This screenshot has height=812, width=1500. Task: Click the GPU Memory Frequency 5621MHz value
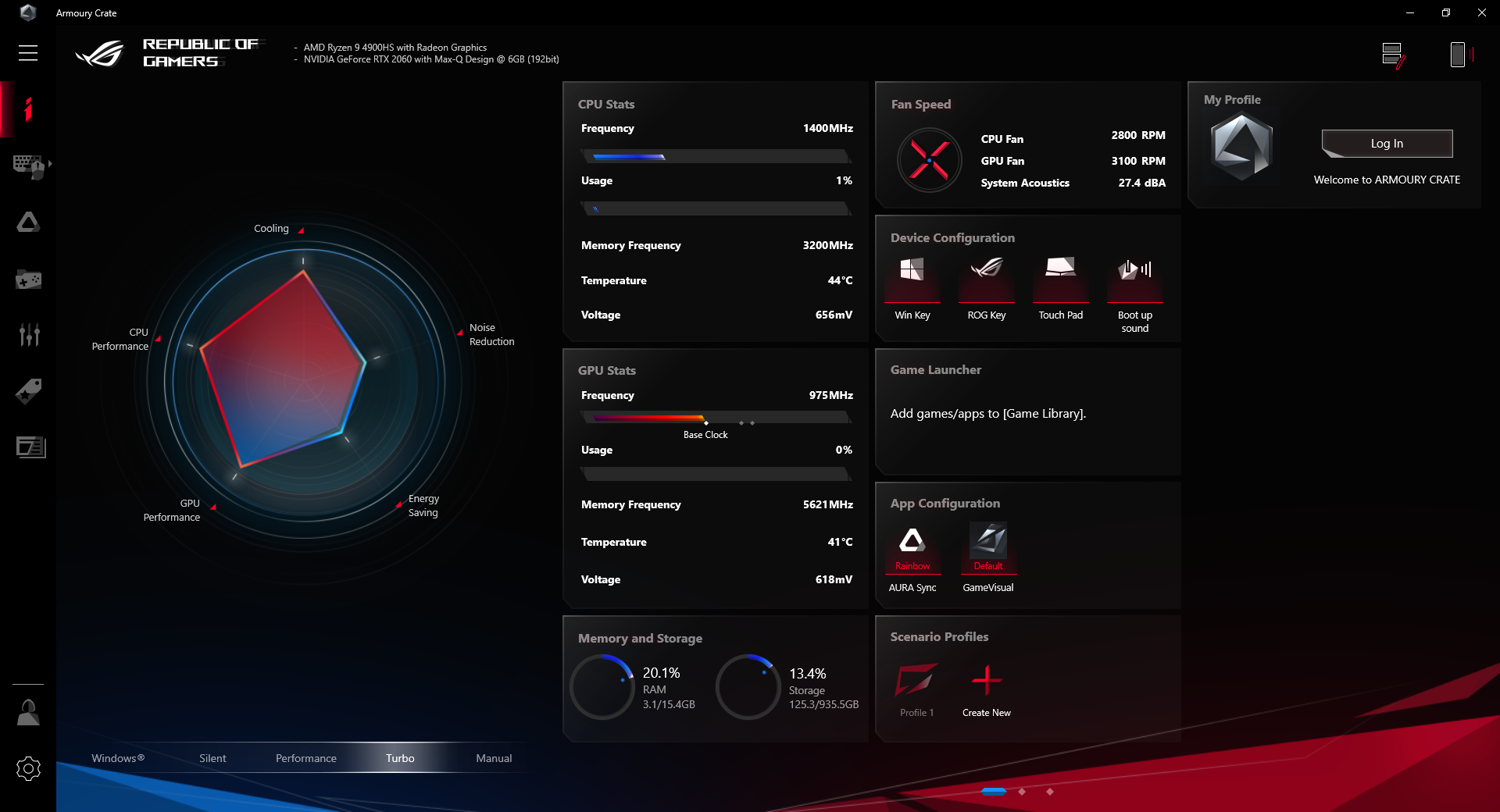coord(828,504)
